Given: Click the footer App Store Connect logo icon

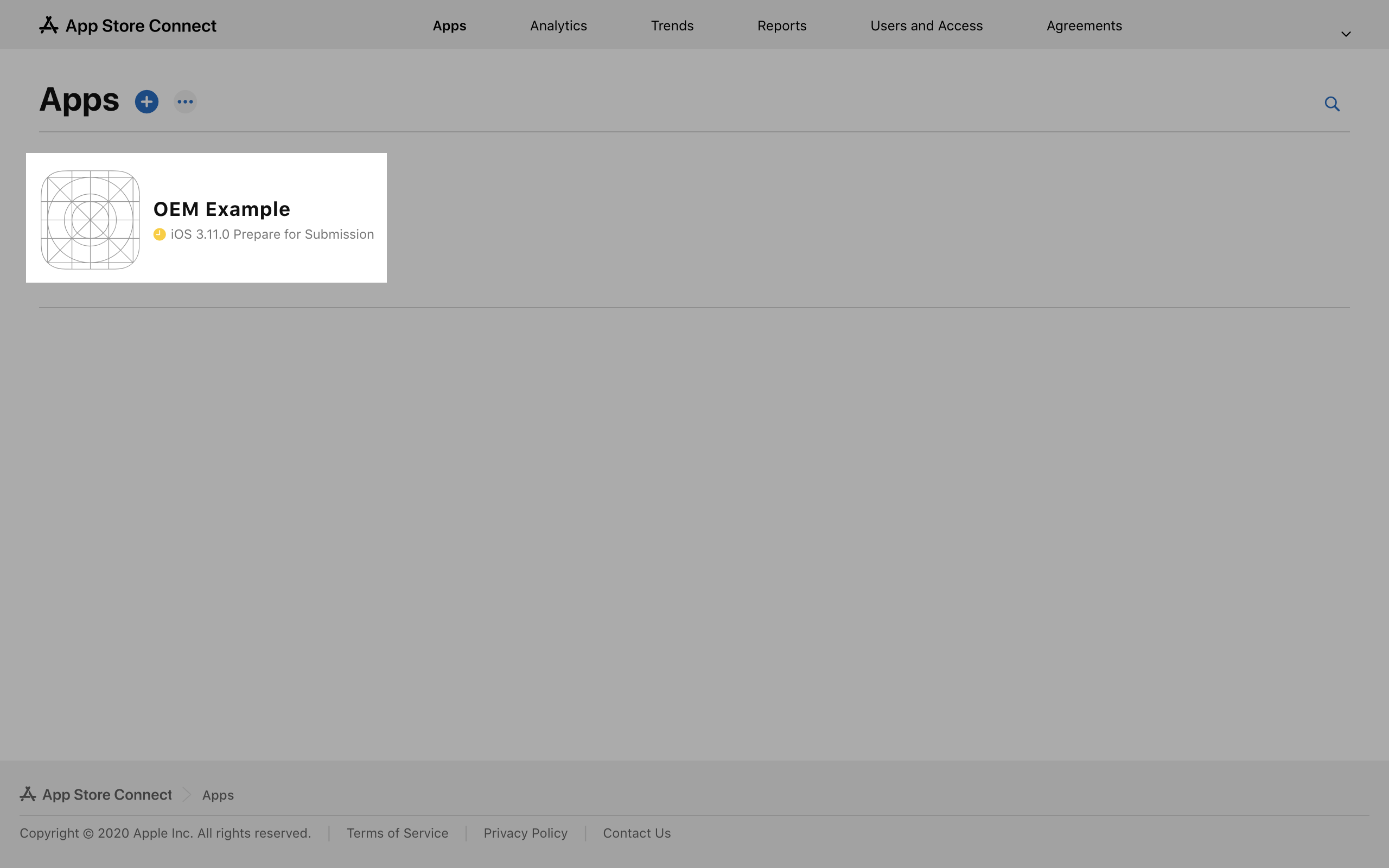Looking at the screenshot, I should [x=28, y=794].
